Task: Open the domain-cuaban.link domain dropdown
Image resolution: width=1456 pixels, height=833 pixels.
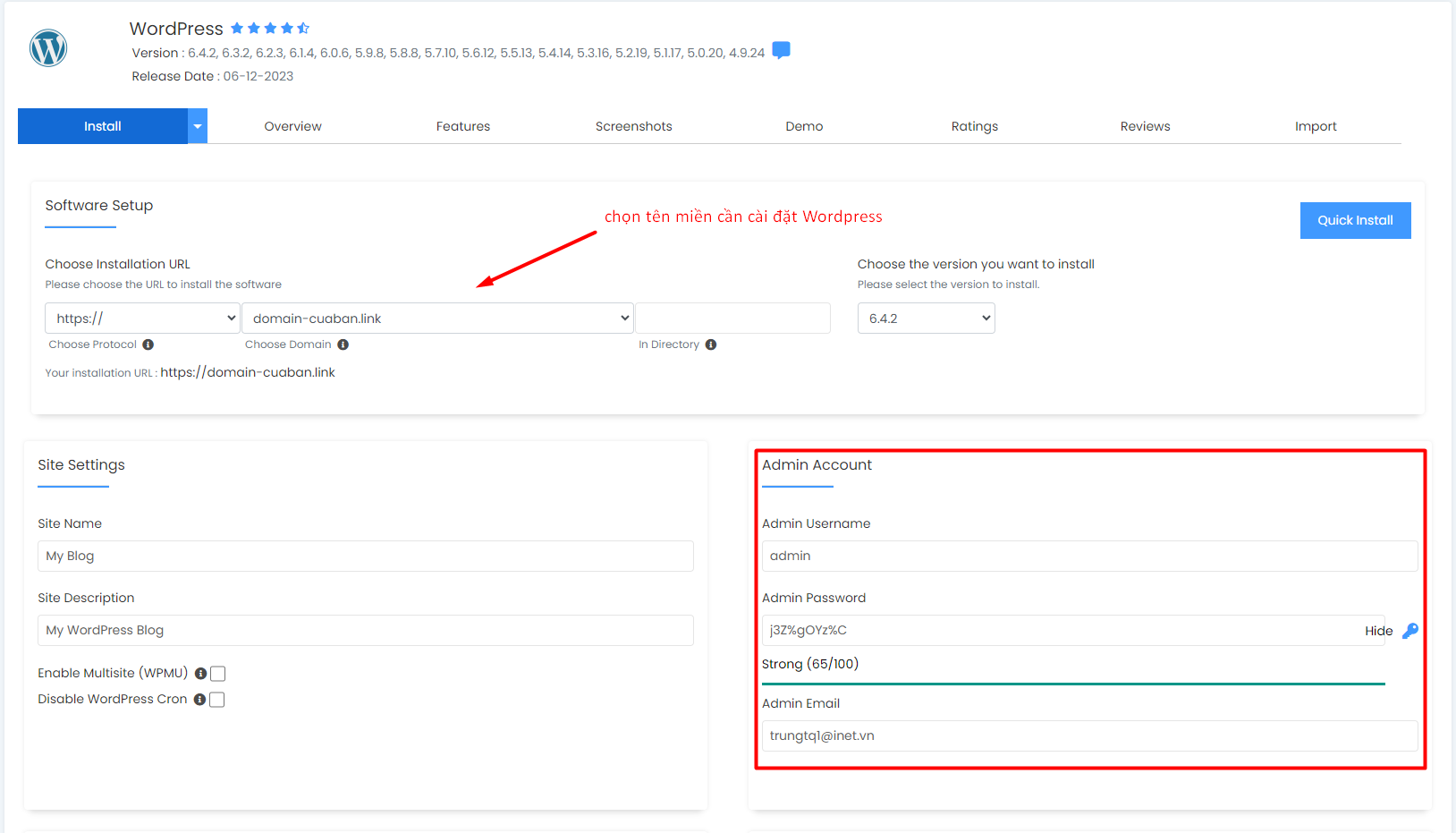Action: point(437,319)
